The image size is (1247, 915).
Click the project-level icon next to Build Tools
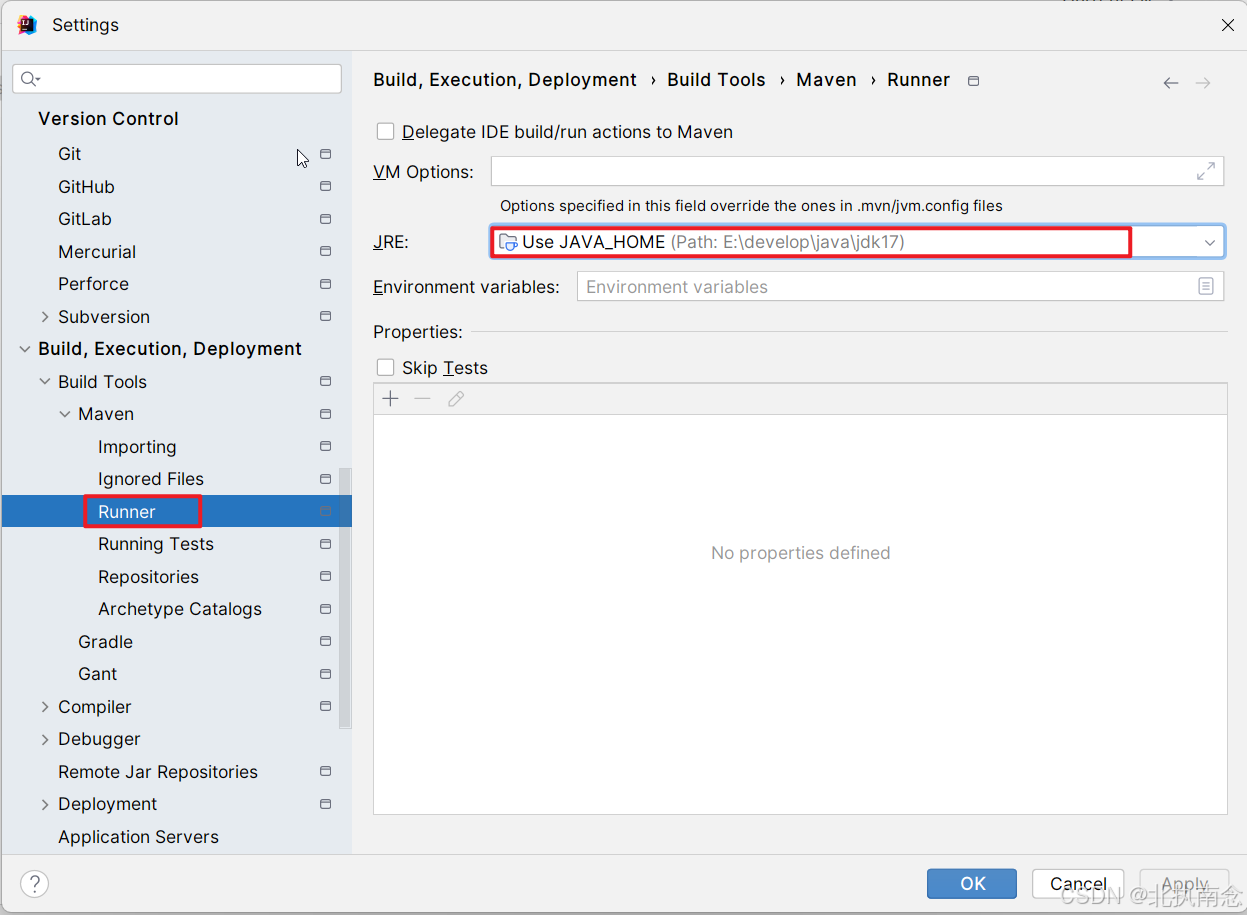[x=325, y=382]
